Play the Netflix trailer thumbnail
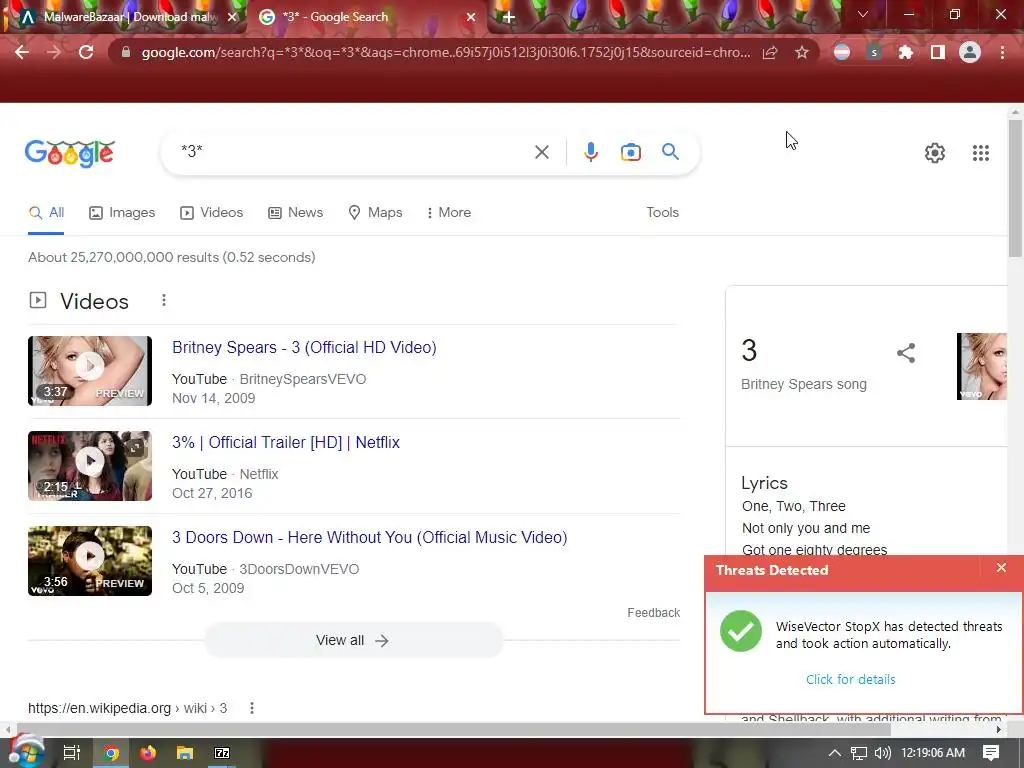Viewport: 1024px width, 768px height. point(90,466)
